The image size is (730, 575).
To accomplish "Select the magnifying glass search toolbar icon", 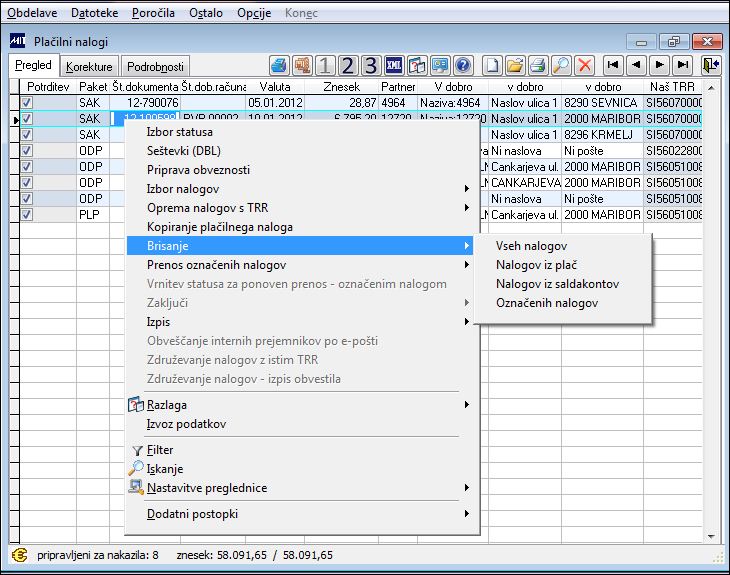I will (x=561, y=65).
